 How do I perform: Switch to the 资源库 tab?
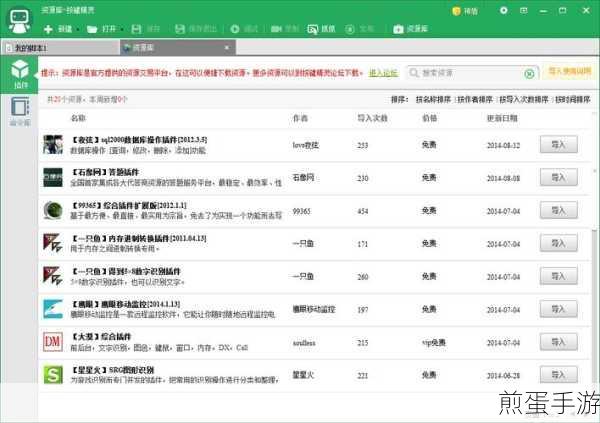[x=178, y=48]
